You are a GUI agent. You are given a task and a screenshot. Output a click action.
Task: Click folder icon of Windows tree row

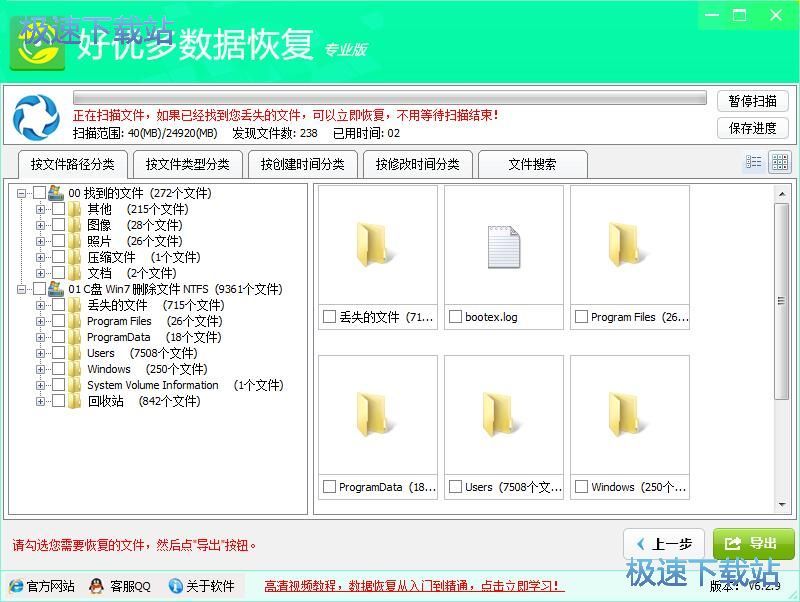pyautogui.click(x=74, y=369)
